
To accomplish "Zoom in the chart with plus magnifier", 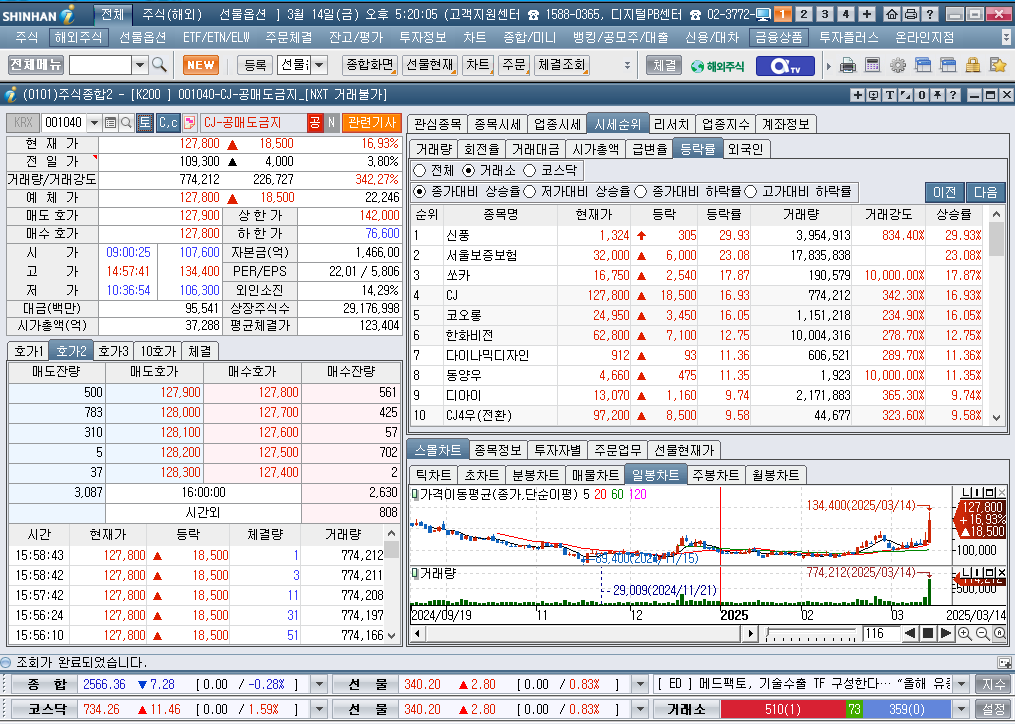I will [965, 633].
